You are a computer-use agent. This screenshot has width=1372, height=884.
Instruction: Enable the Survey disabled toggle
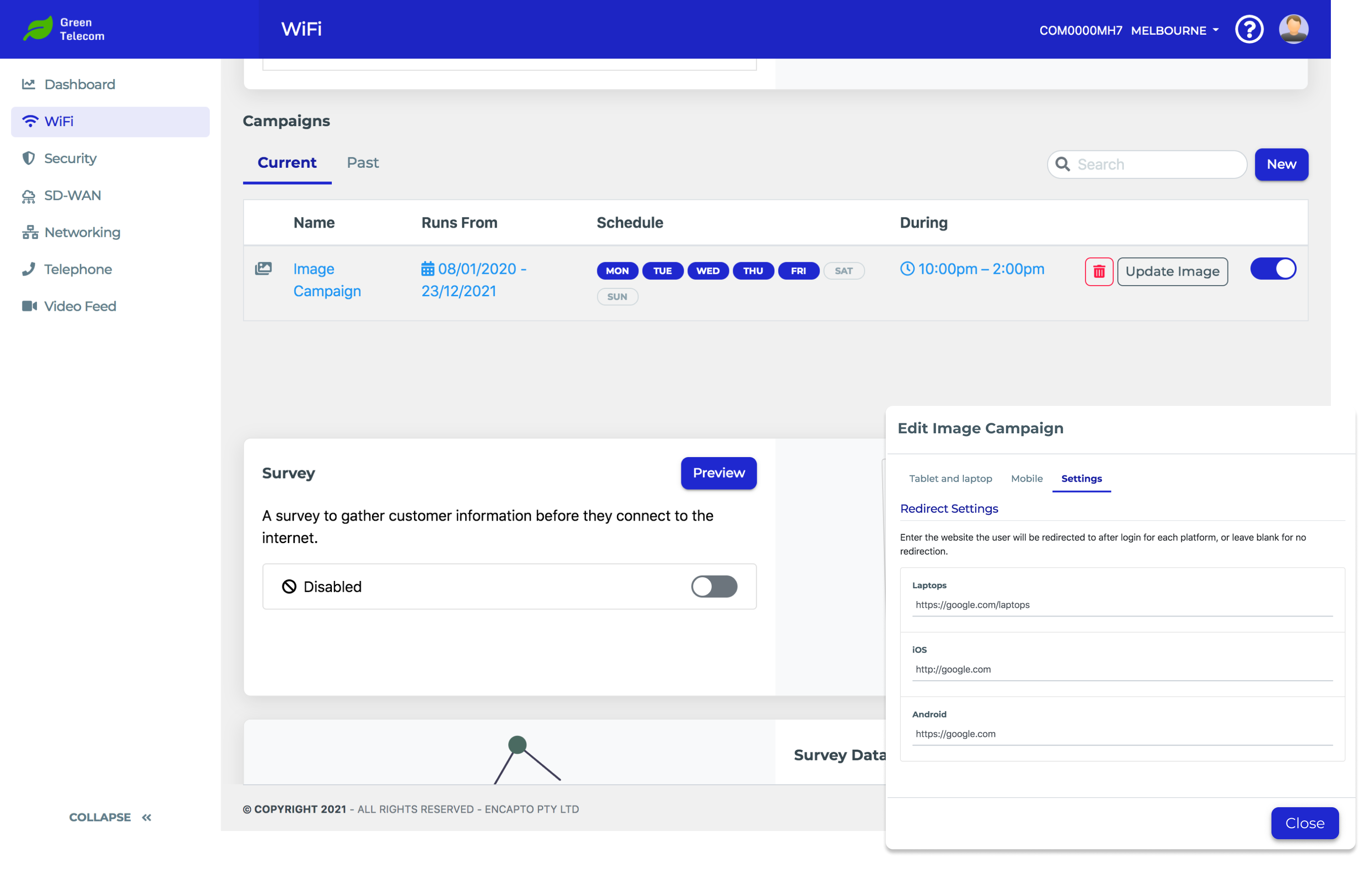[713, 586]
